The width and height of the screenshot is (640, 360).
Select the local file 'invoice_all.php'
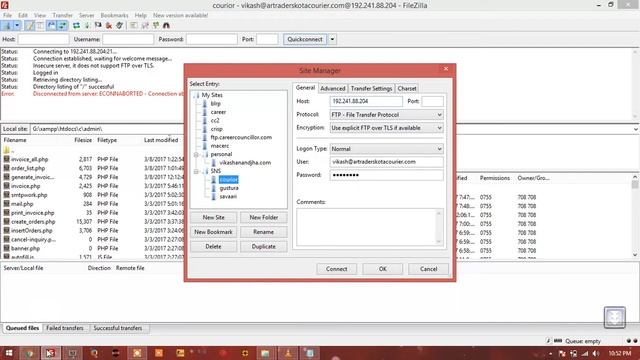[29, 159]
